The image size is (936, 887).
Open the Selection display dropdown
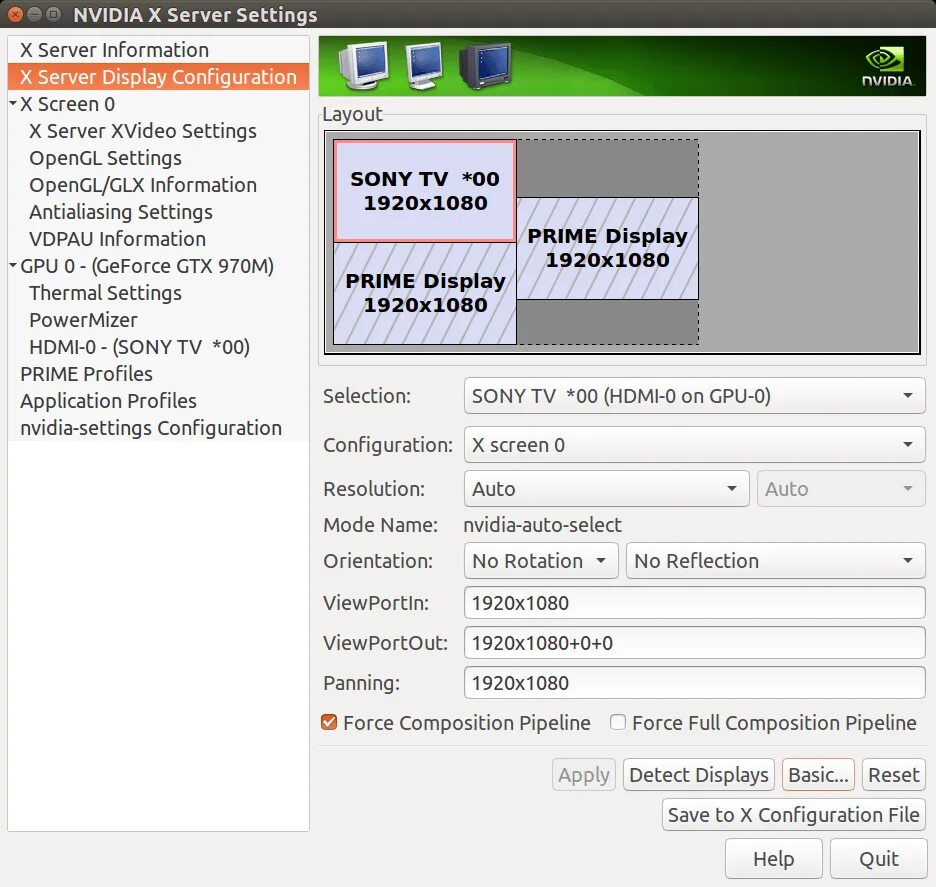694,396
